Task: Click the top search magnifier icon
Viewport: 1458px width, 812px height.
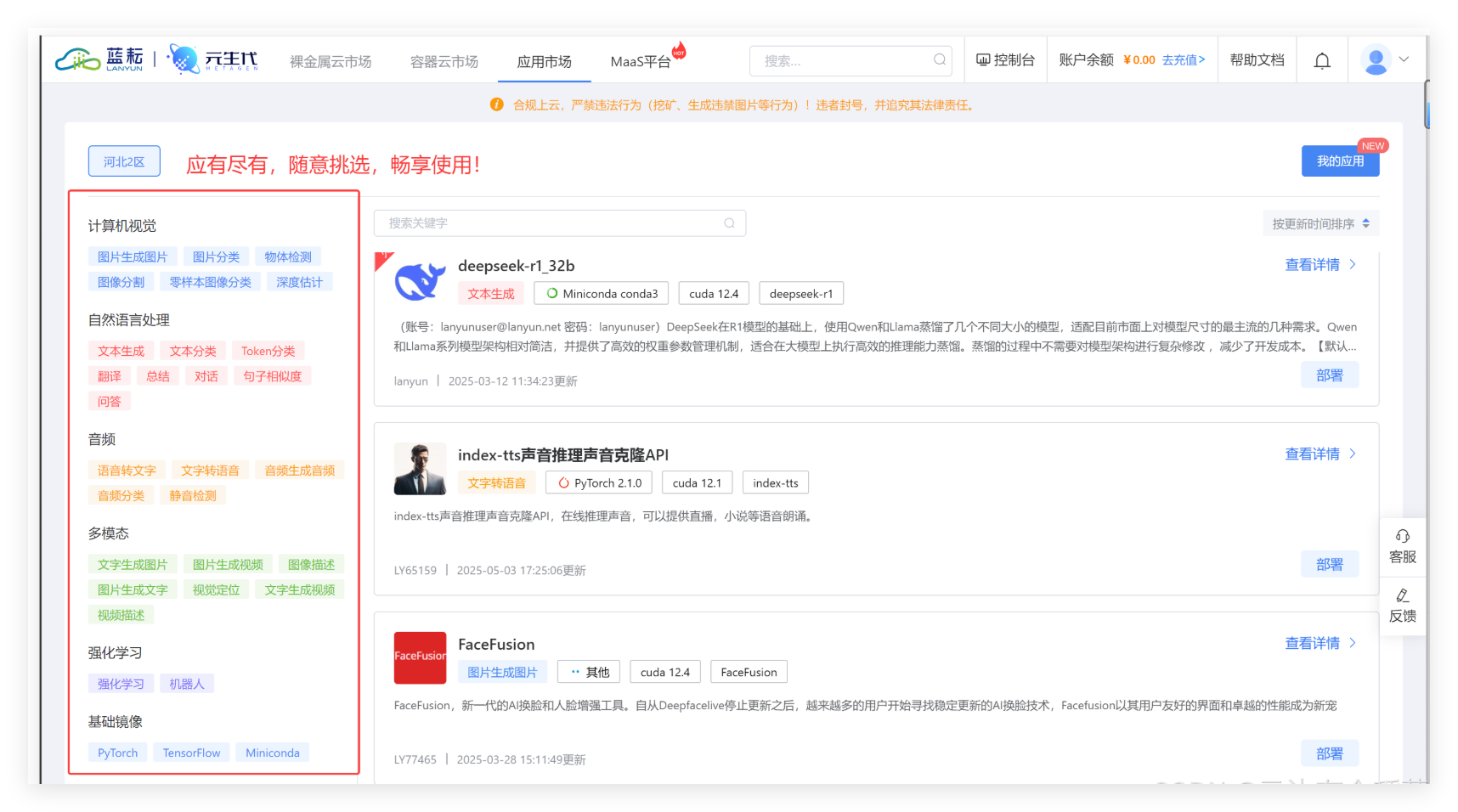Action: (x=939, y=59)
